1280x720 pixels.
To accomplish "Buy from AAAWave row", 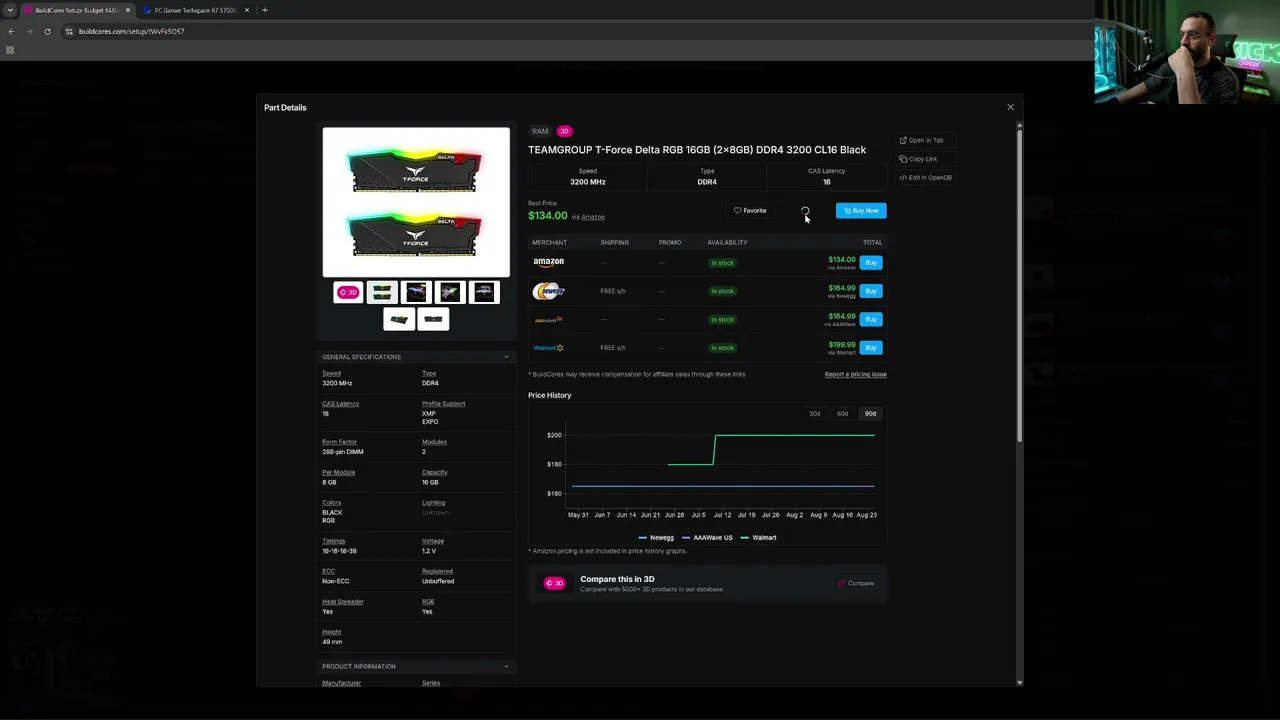I will [871, 319].
